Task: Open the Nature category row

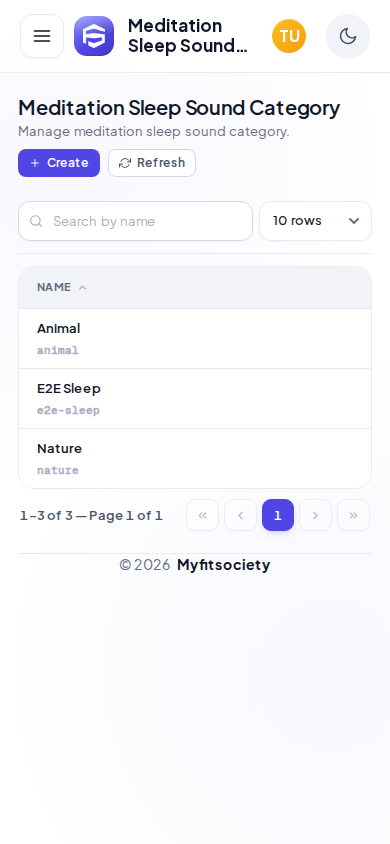Action: coord(195,459)
